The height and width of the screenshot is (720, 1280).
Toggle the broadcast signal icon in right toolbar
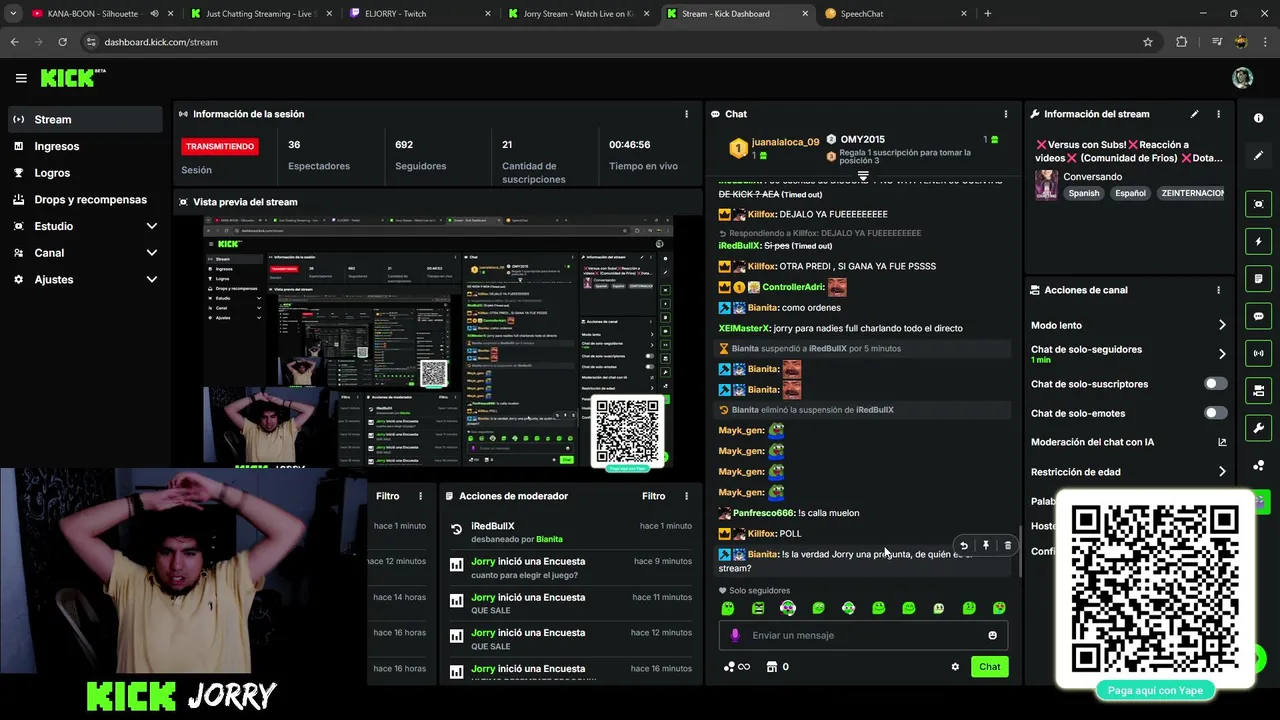point(1258,353)
